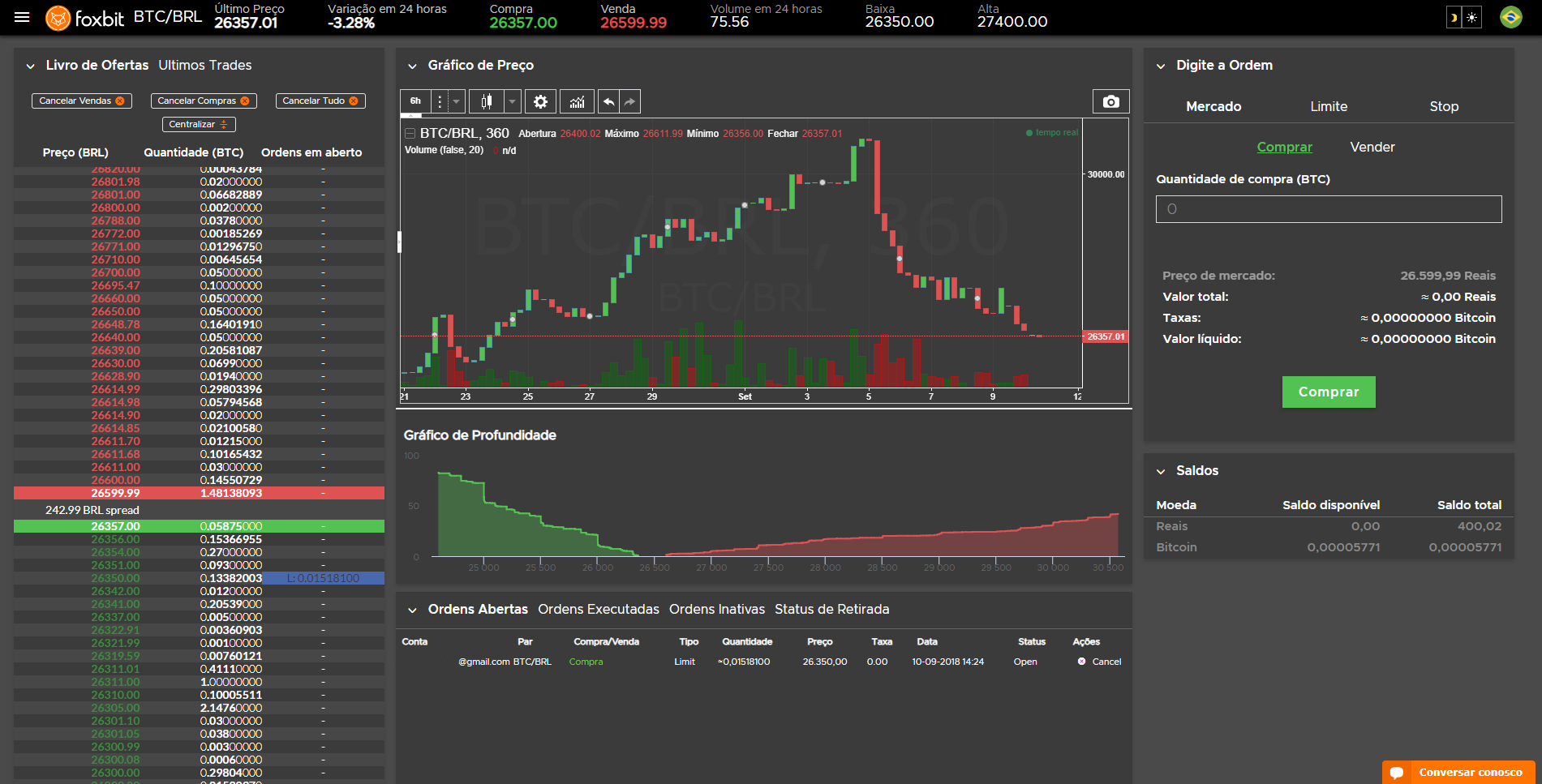Collapse Livro de Ofertas panel chevron
Screen dimensions: 1542x784
(x=30, y=66)
